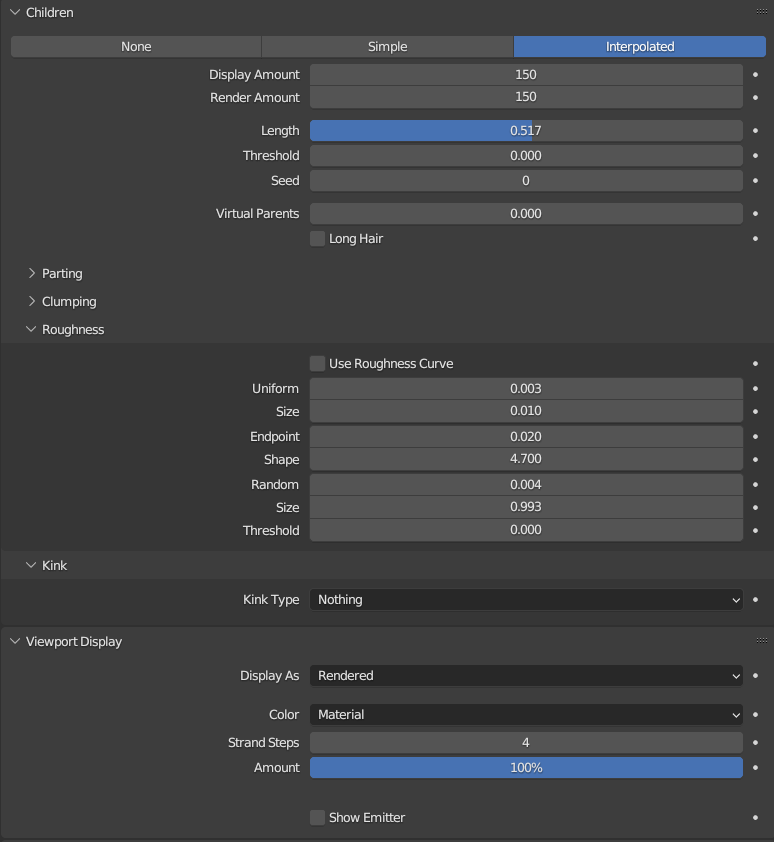
Task: Click the Seed value field
Action: [526, 181]
